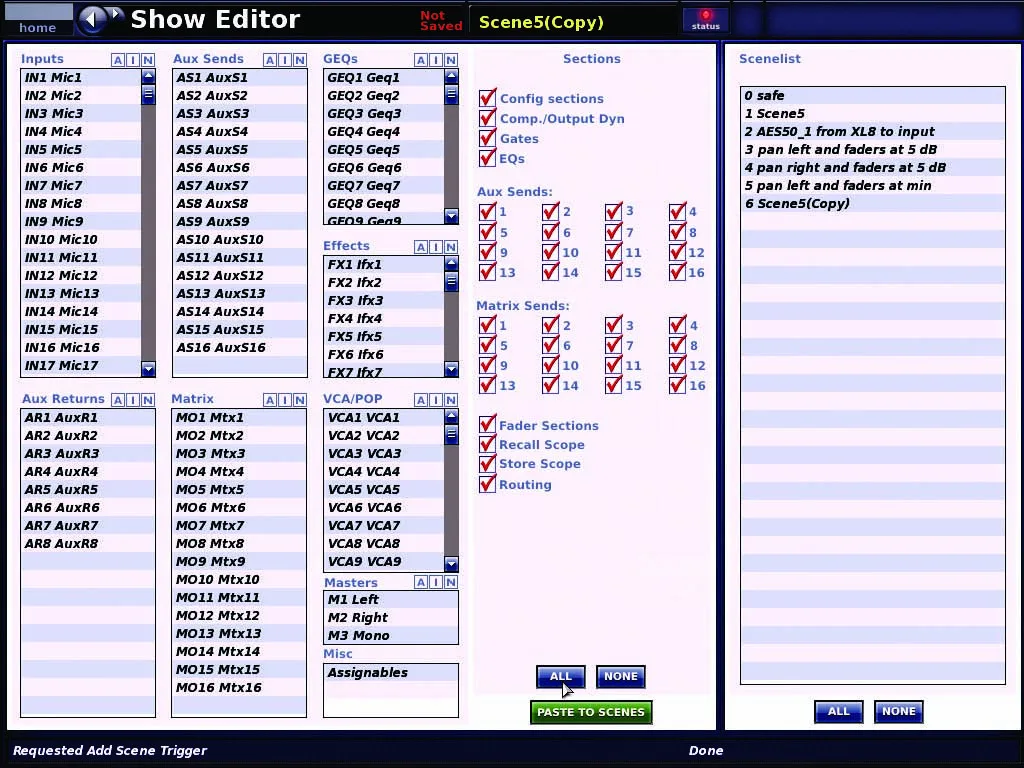The height and width of the screenshot is (768, 1024).
Task: Go to the home screen
Action: [x=38, y=20]
